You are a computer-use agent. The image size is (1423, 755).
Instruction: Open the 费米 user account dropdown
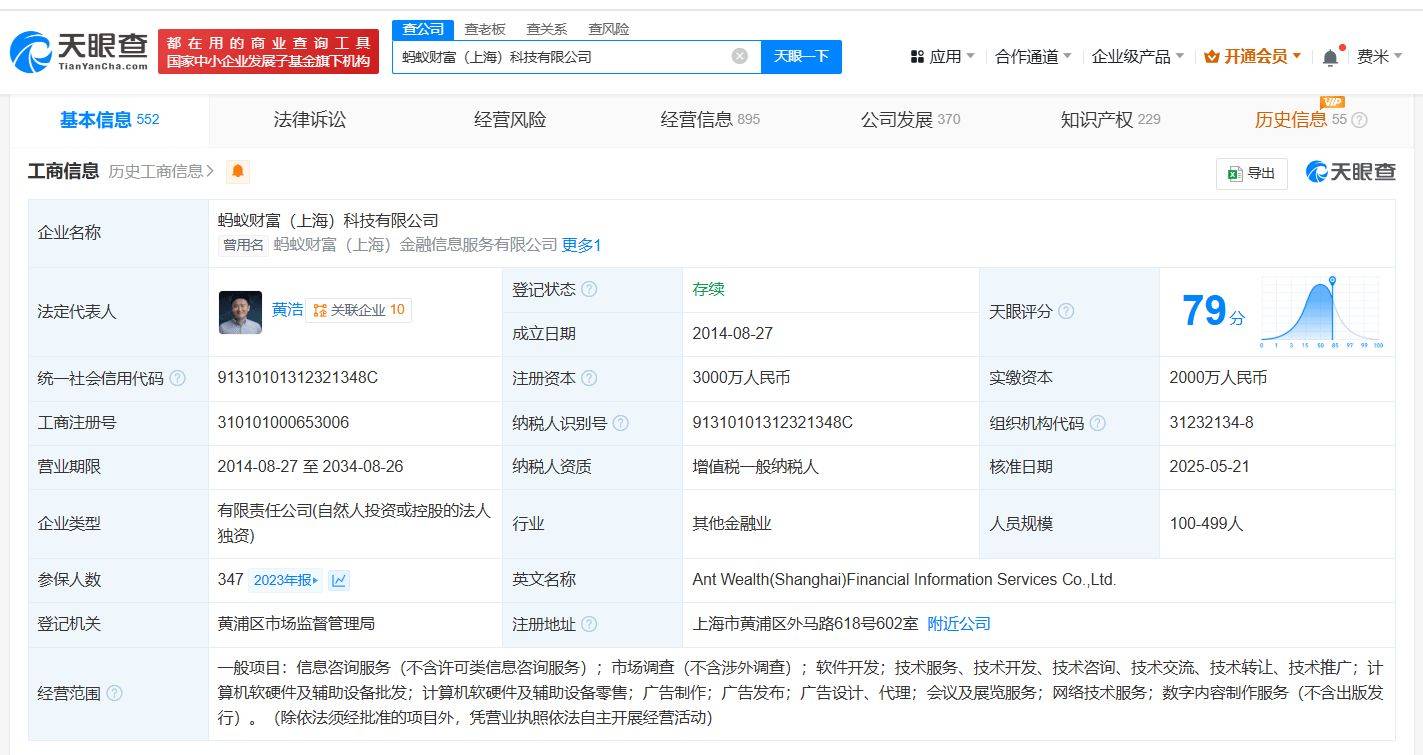(1379, 57)
